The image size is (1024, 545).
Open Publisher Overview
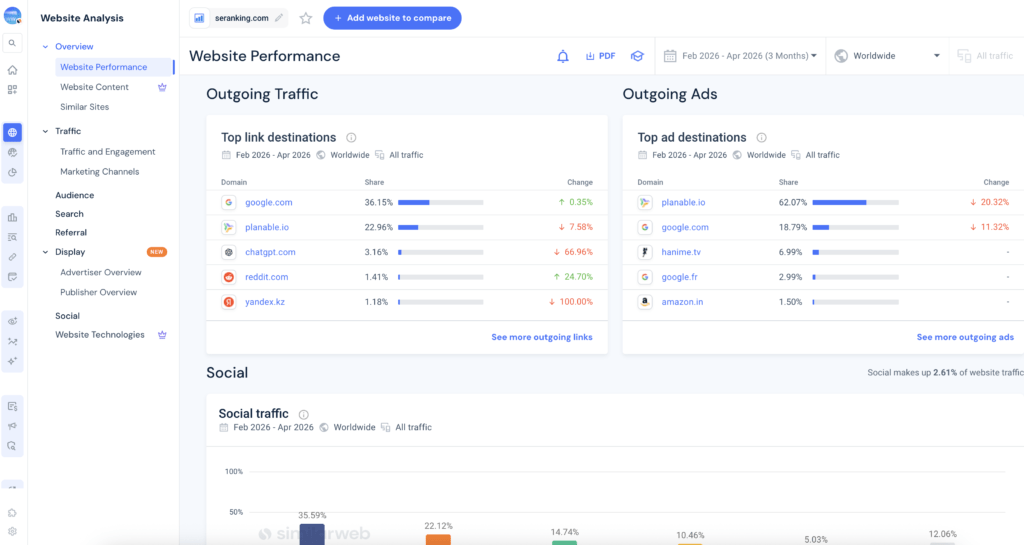point(99,292)
